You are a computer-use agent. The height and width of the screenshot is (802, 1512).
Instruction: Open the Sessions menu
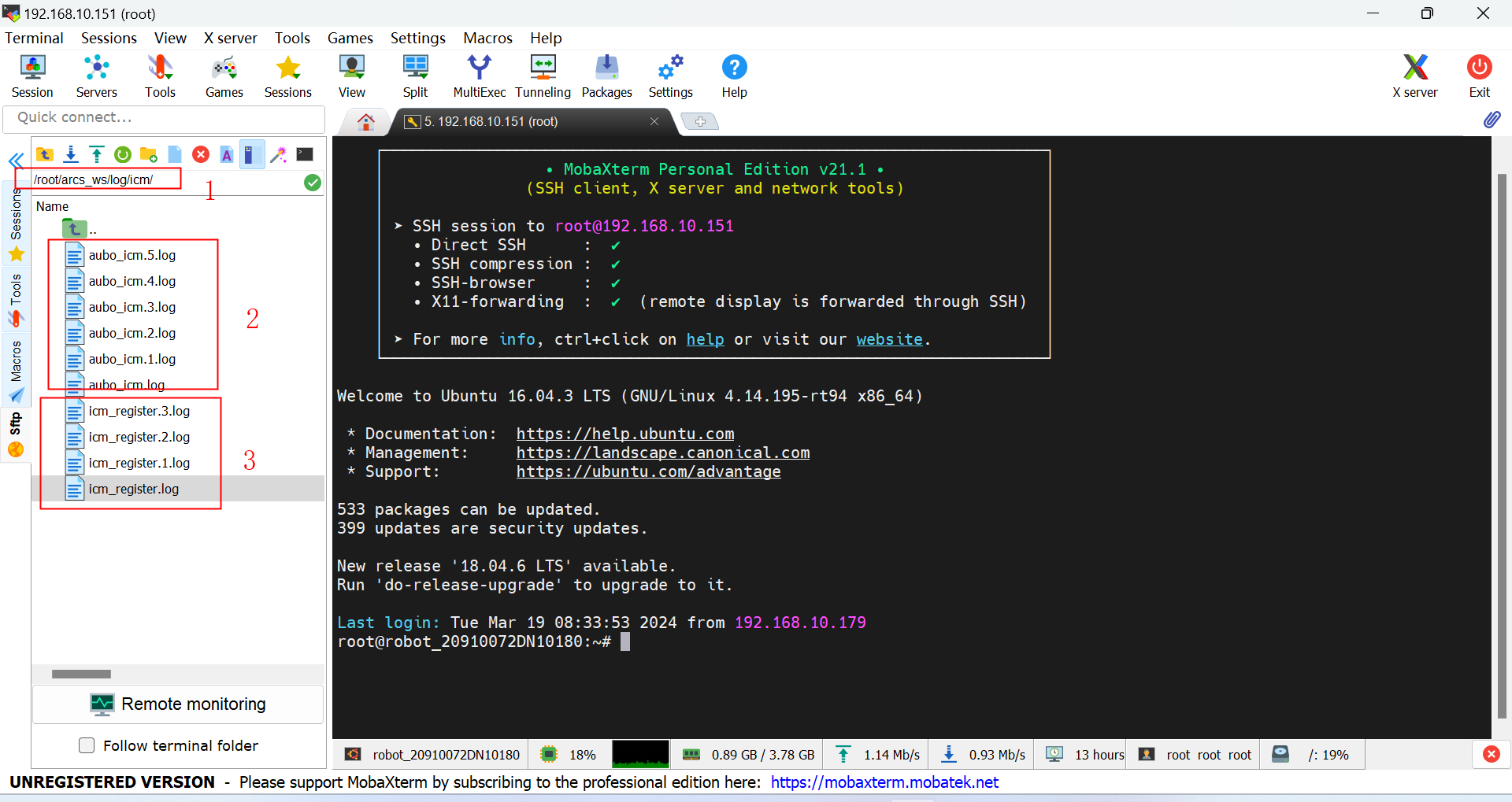point(109,38)
